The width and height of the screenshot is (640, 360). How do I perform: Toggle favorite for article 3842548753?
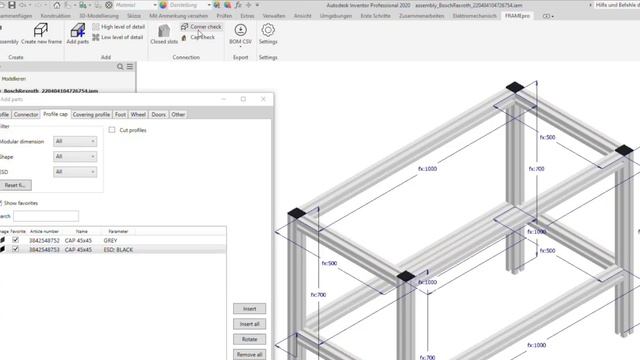(x=16, y=249)
